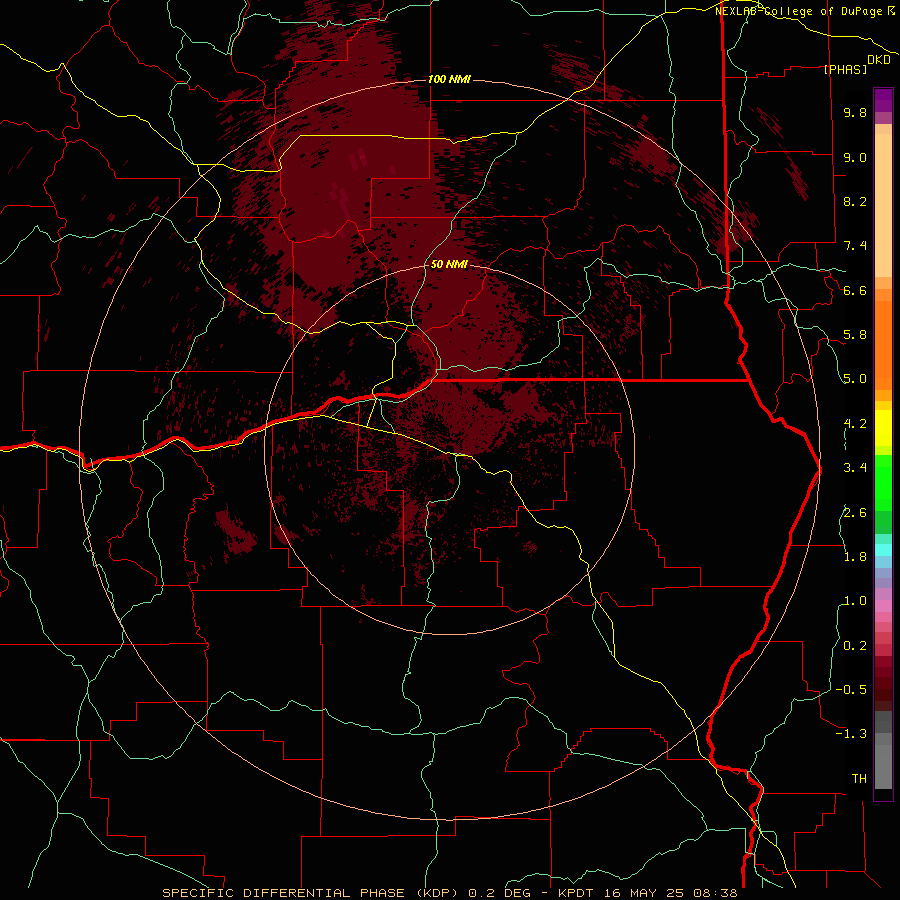Screen dimensions: 900x900
Task: Click the DKD product label
Action: [879, 60]
